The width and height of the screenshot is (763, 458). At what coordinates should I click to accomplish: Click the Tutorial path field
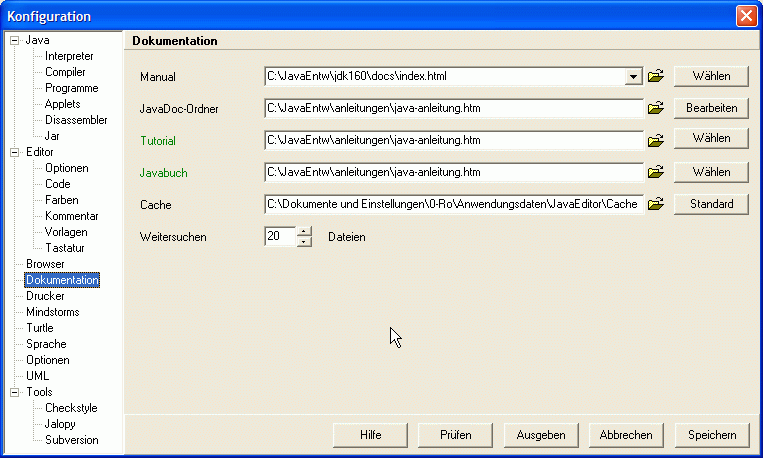pos(454,141)
